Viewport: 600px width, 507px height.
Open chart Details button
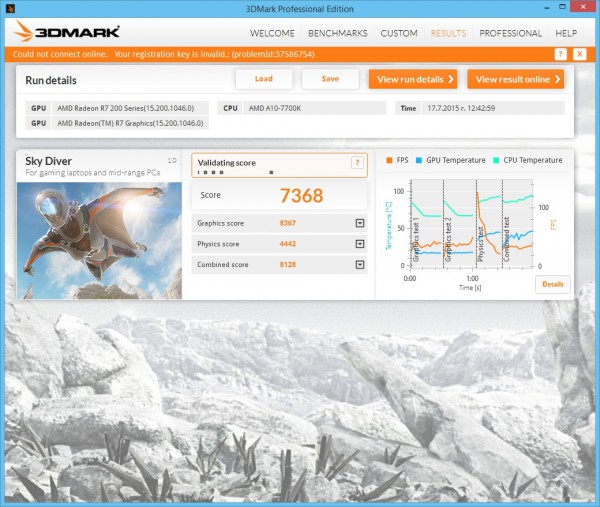click(x=553, y=284)
